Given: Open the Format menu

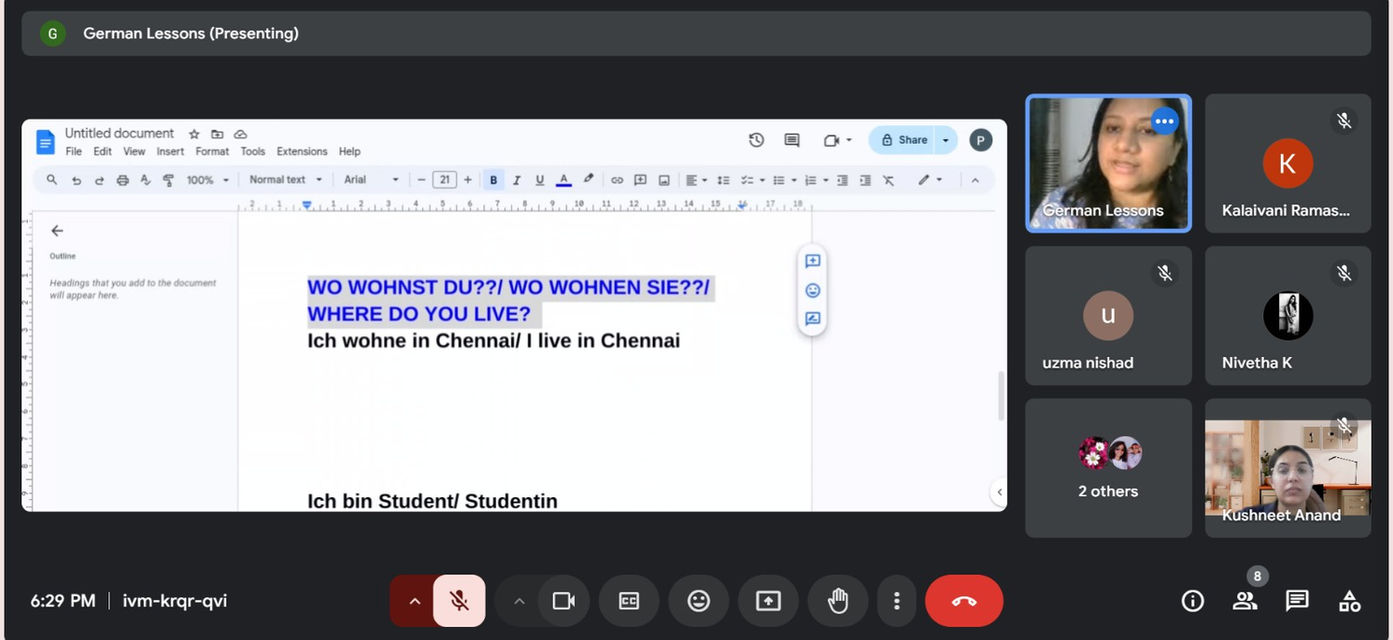Looking at the screenshot, I should 212,152.
